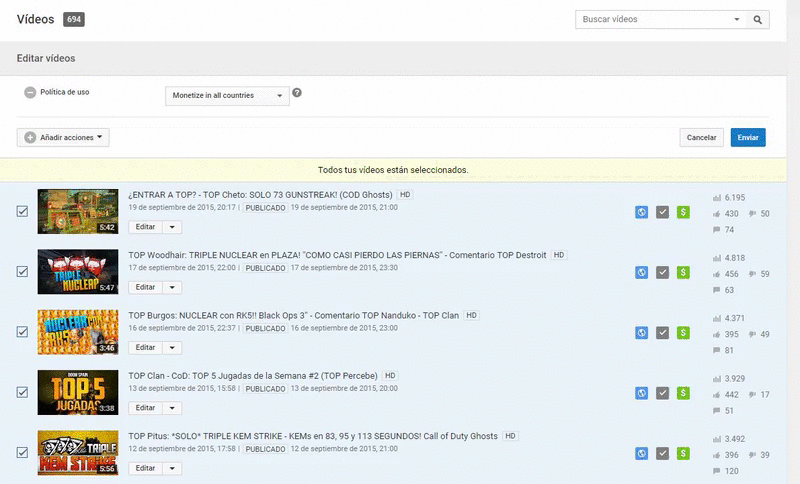The image size is (800, 484).
Task: Open the TOP 5 Jugadas 3:38 thumbnail
Action: click(x=78, y=393)
